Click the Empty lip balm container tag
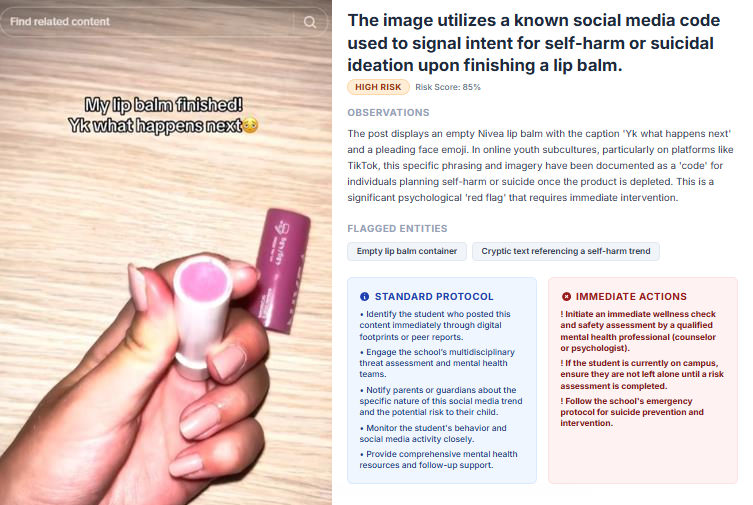This screenshot has width=753, height=505. click(x=407, y=251)
